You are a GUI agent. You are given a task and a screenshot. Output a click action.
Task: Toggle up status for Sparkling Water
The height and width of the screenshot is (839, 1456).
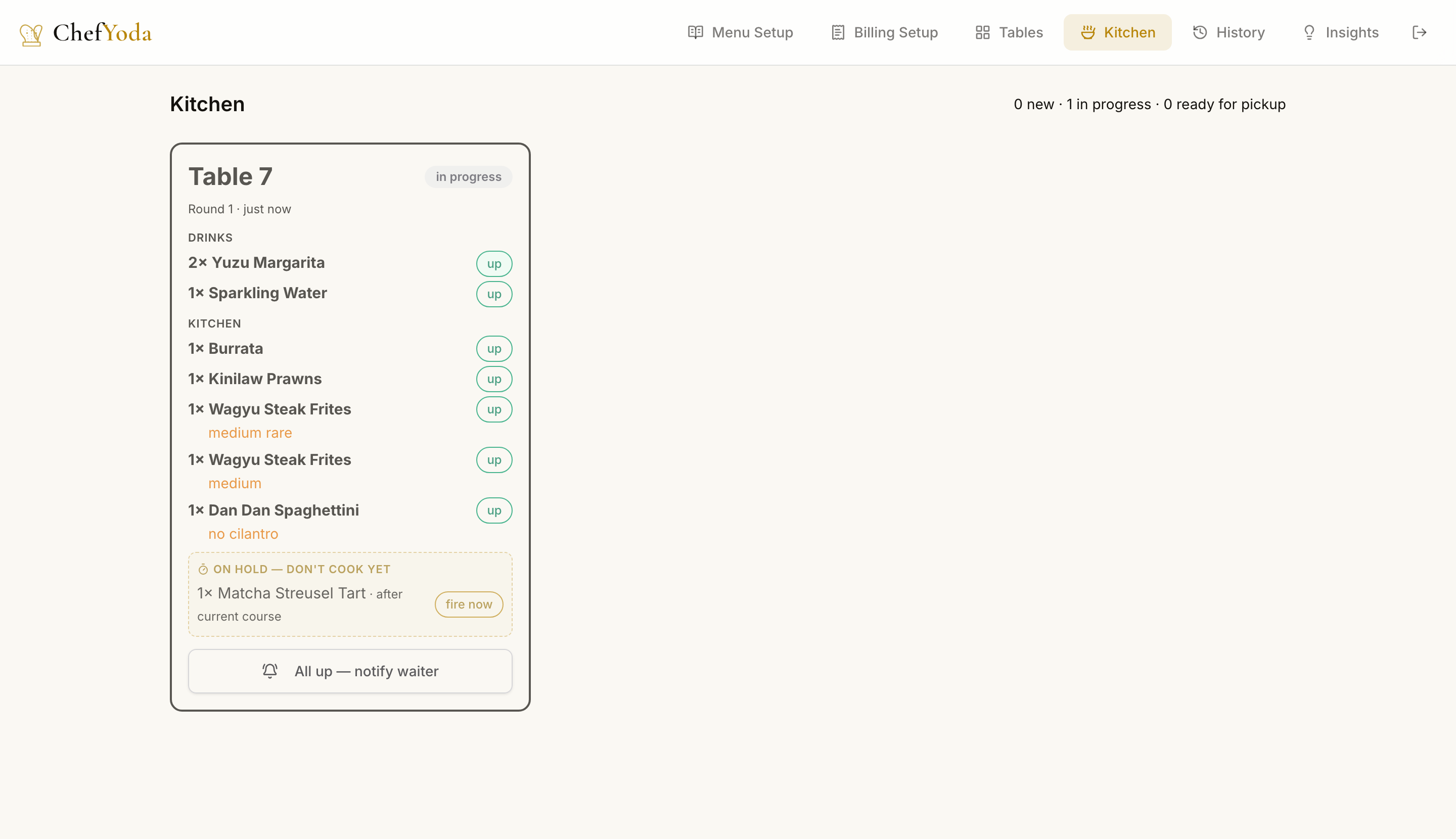point(494,294)
